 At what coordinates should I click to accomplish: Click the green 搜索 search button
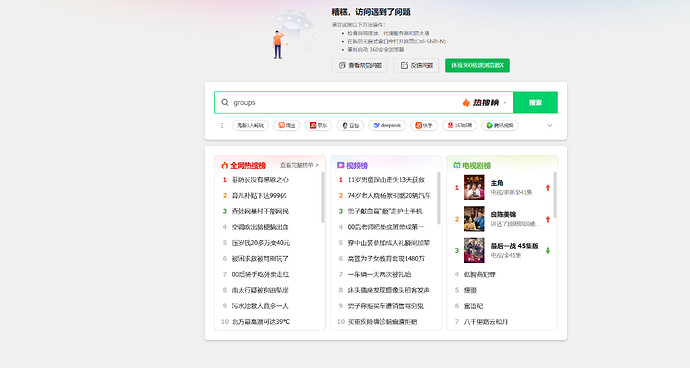tap(535, 103)
